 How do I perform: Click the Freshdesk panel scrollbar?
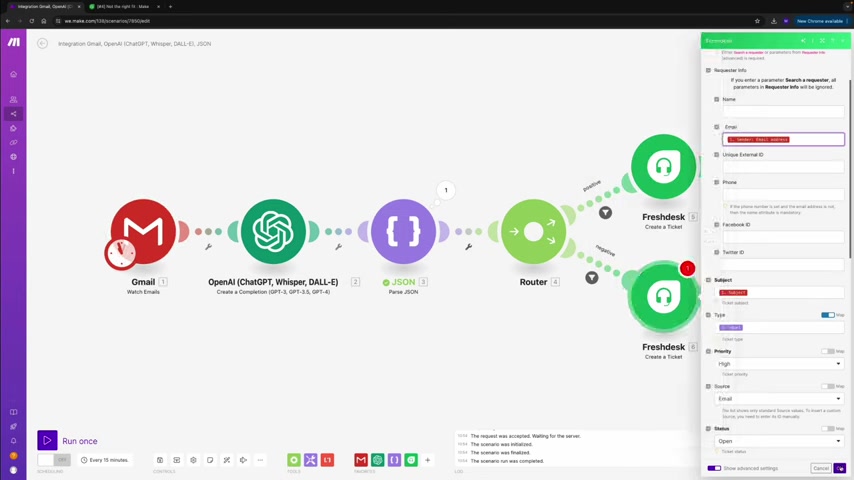(850, 169)
